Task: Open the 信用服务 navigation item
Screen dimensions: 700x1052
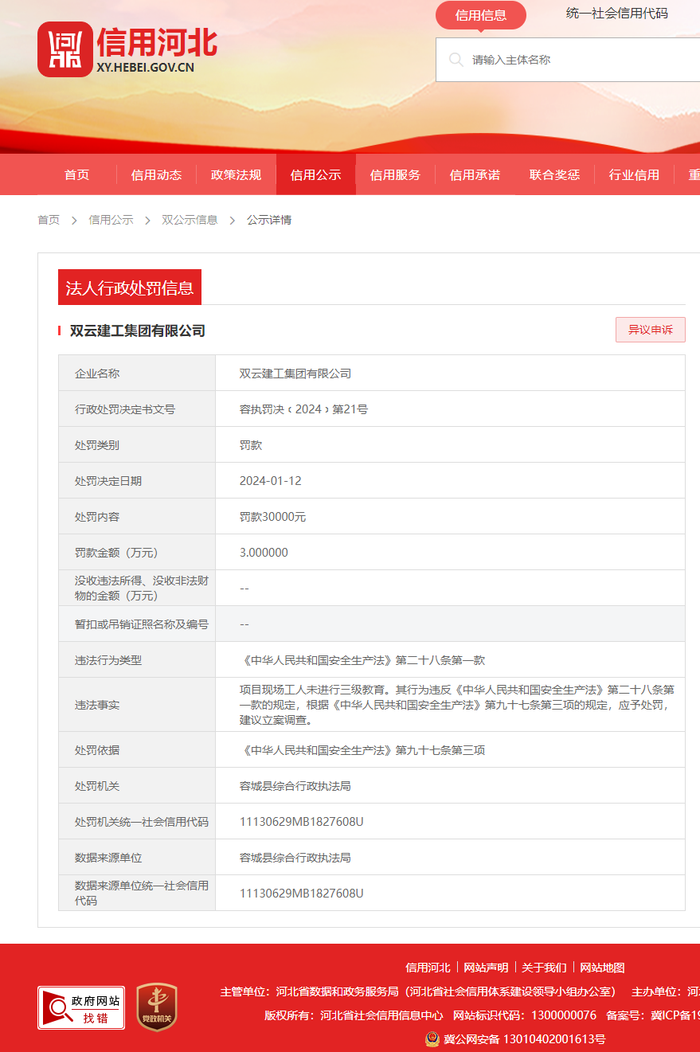Action: coord(395,175)
